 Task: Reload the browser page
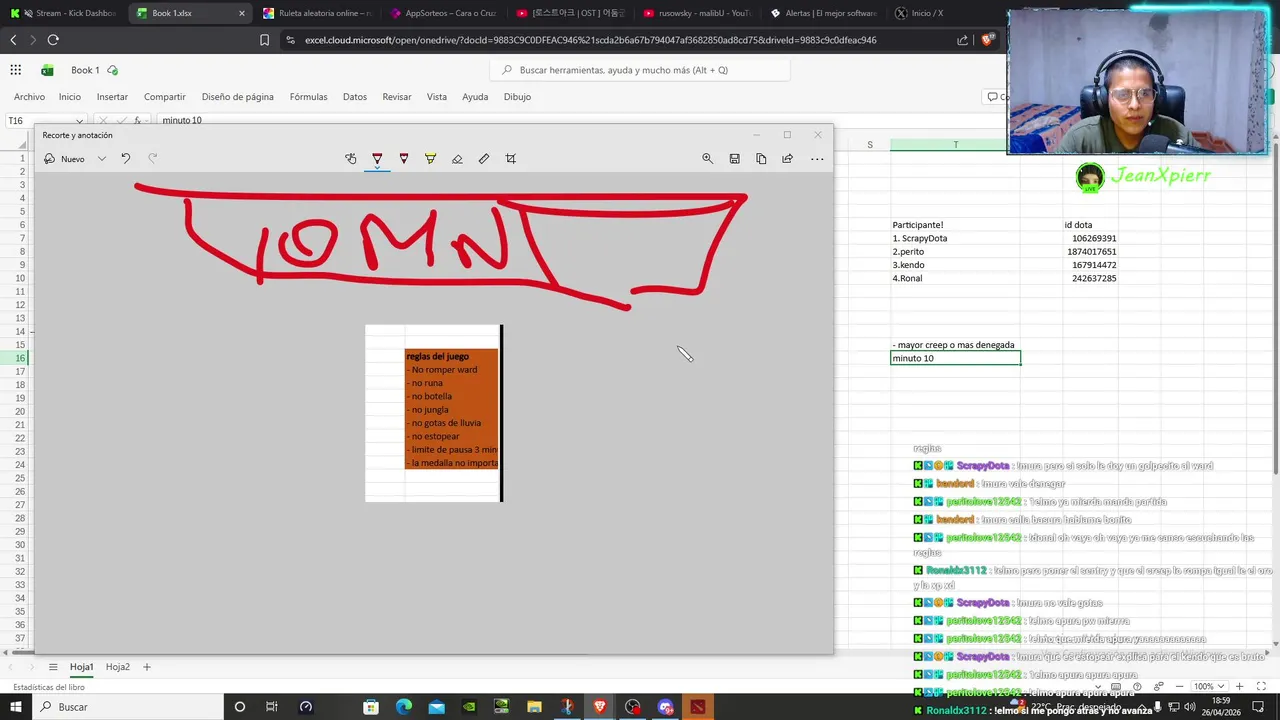(53, 40)
